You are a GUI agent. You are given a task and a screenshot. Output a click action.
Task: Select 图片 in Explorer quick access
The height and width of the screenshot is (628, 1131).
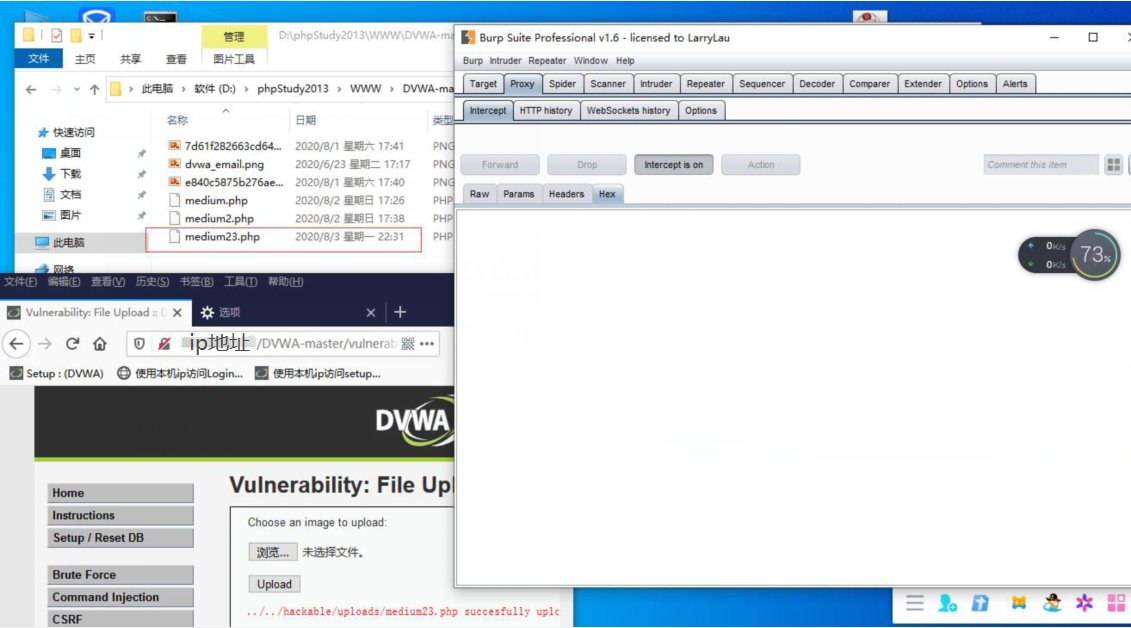(x=70, y=215)
